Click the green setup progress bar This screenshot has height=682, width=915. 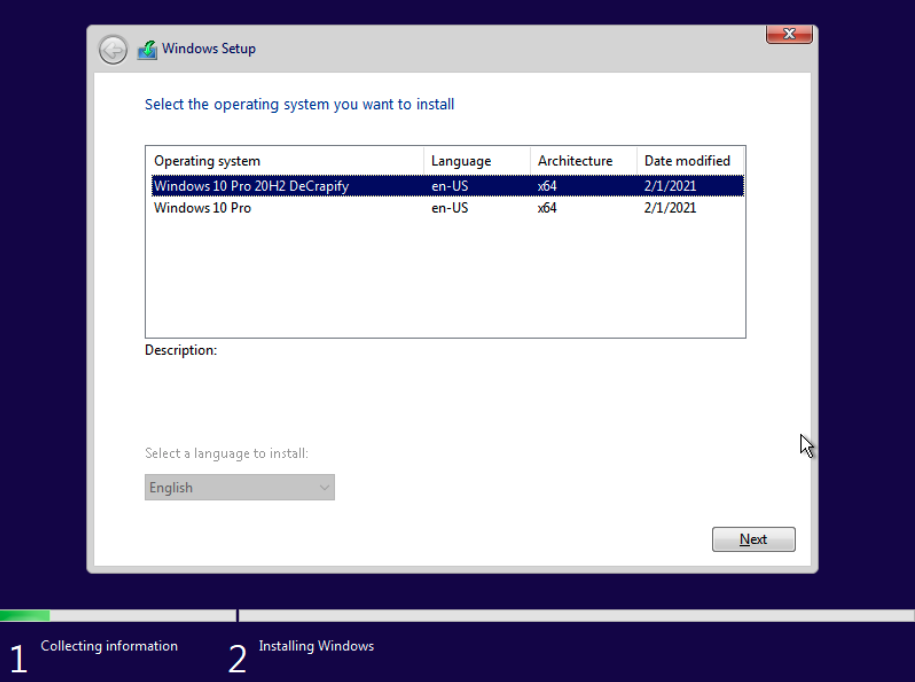[x=25, y=615]
